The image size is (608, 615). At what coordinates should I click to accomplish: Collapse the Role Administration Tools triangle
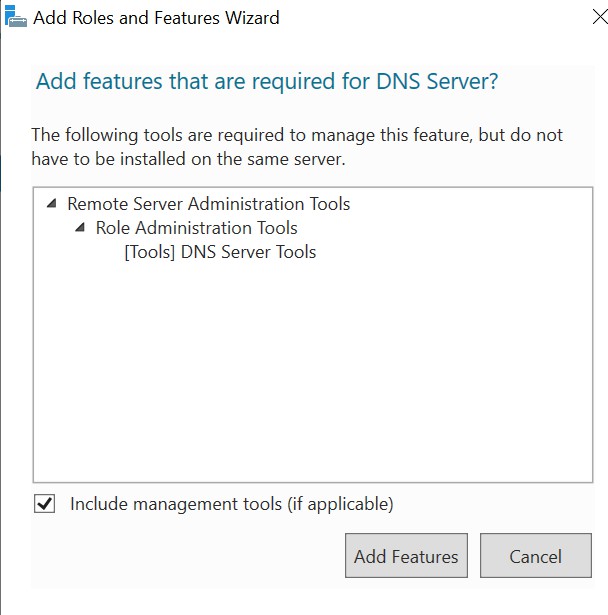point(80,227)
